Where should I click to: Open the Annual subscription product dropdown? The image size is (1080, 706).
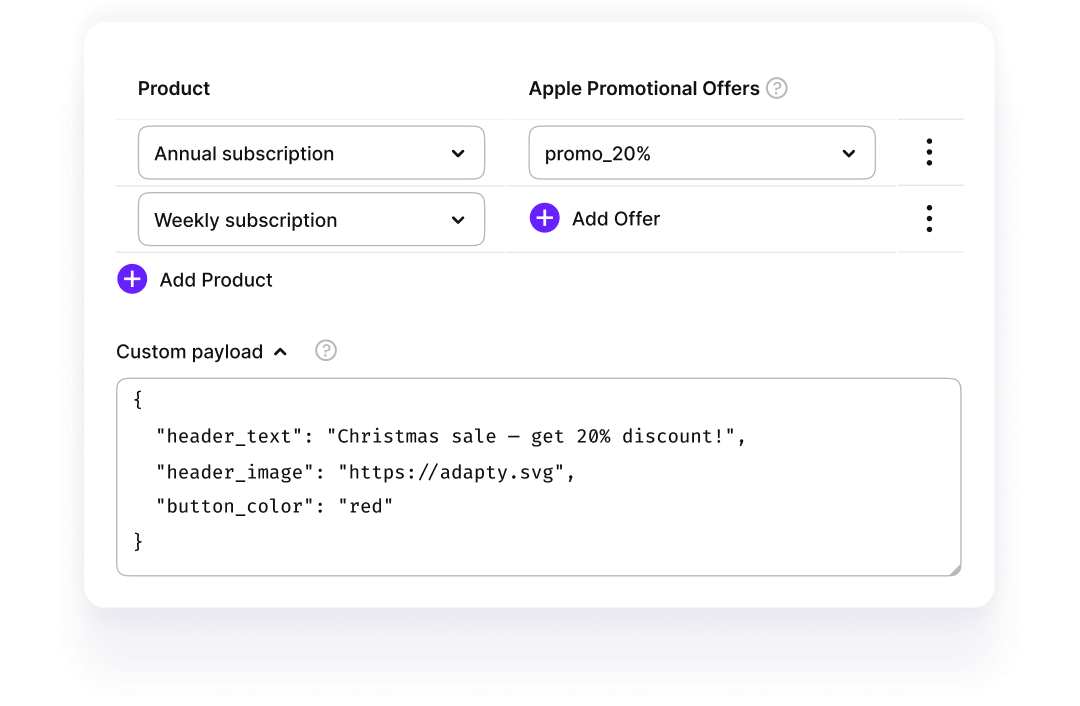point(310,152)
